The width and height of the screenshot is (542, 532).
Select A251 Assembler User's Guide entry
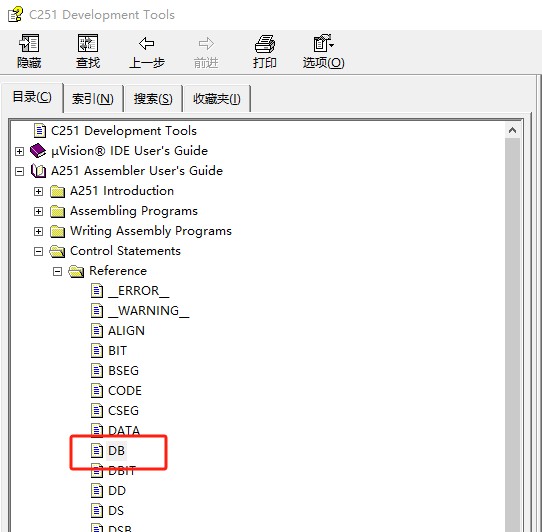point(137,171)
